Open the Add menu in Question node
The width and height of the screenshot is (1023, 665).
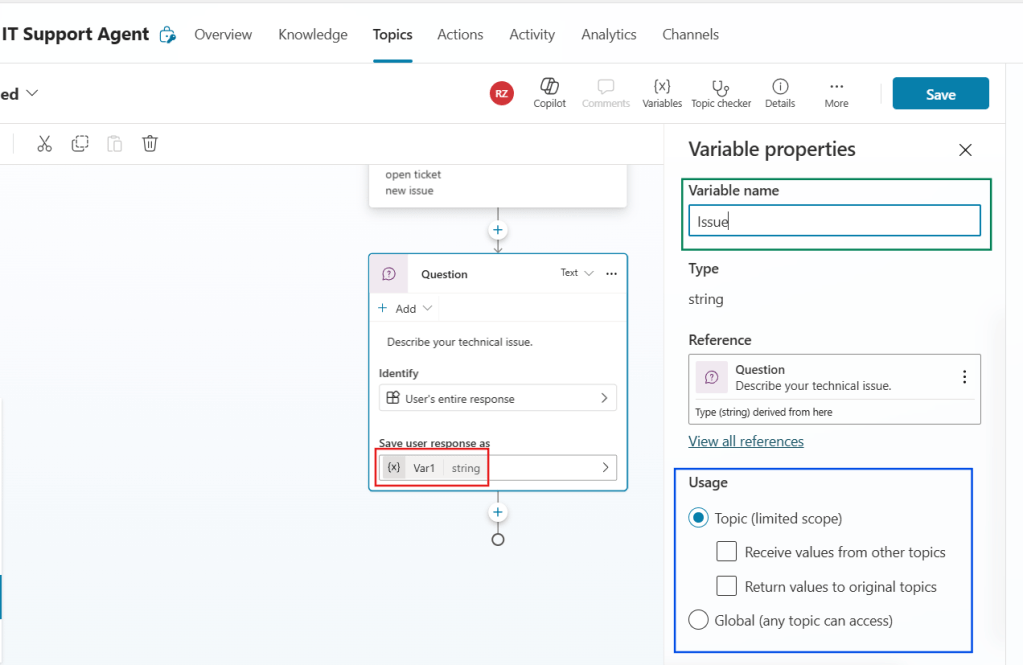[x=404, y=308]
